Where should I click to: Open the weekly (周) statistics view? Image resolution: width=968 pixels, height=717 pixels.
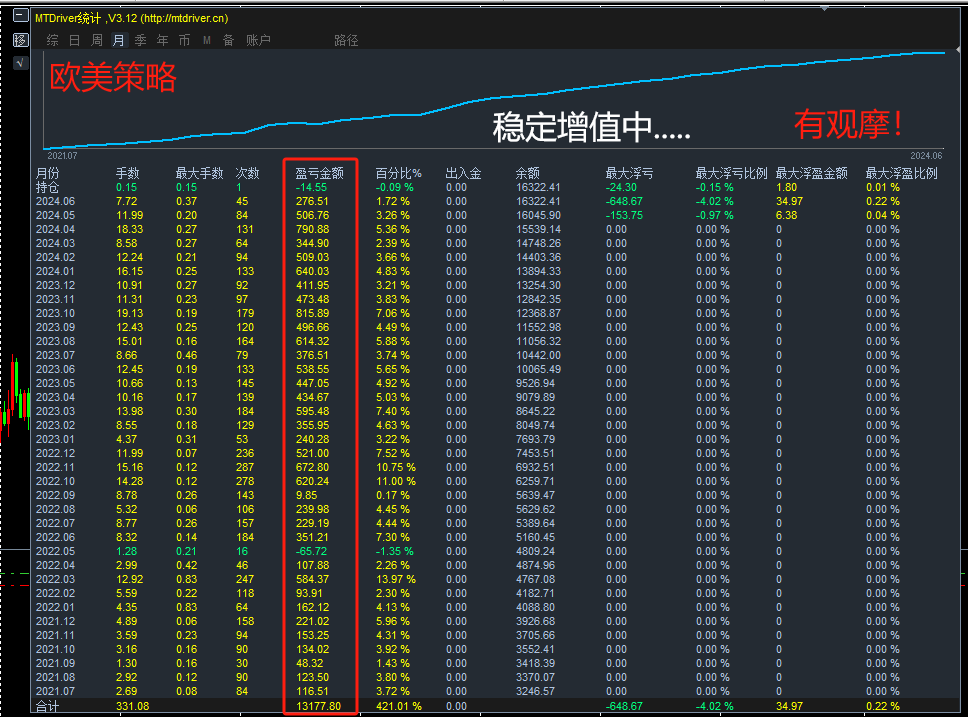tap(95, 41)
